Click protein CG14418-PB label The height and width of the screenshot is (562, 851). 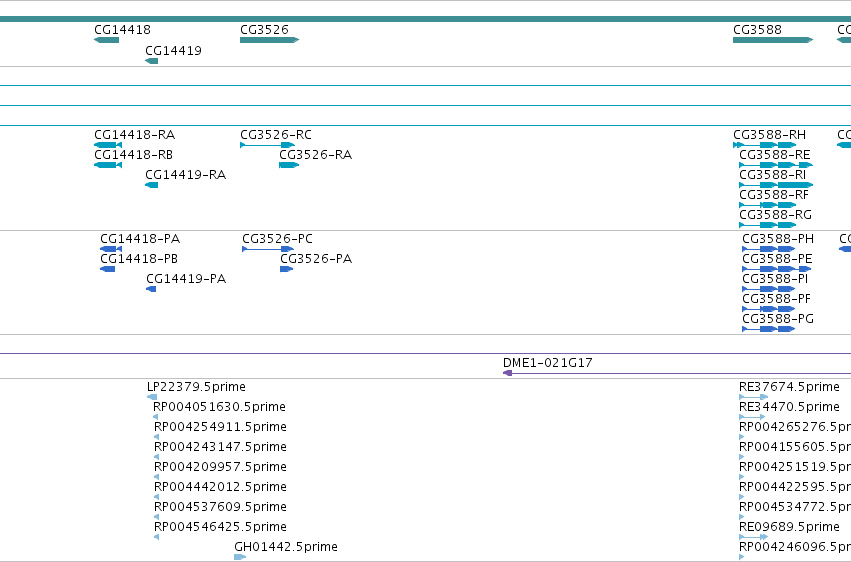139,259
